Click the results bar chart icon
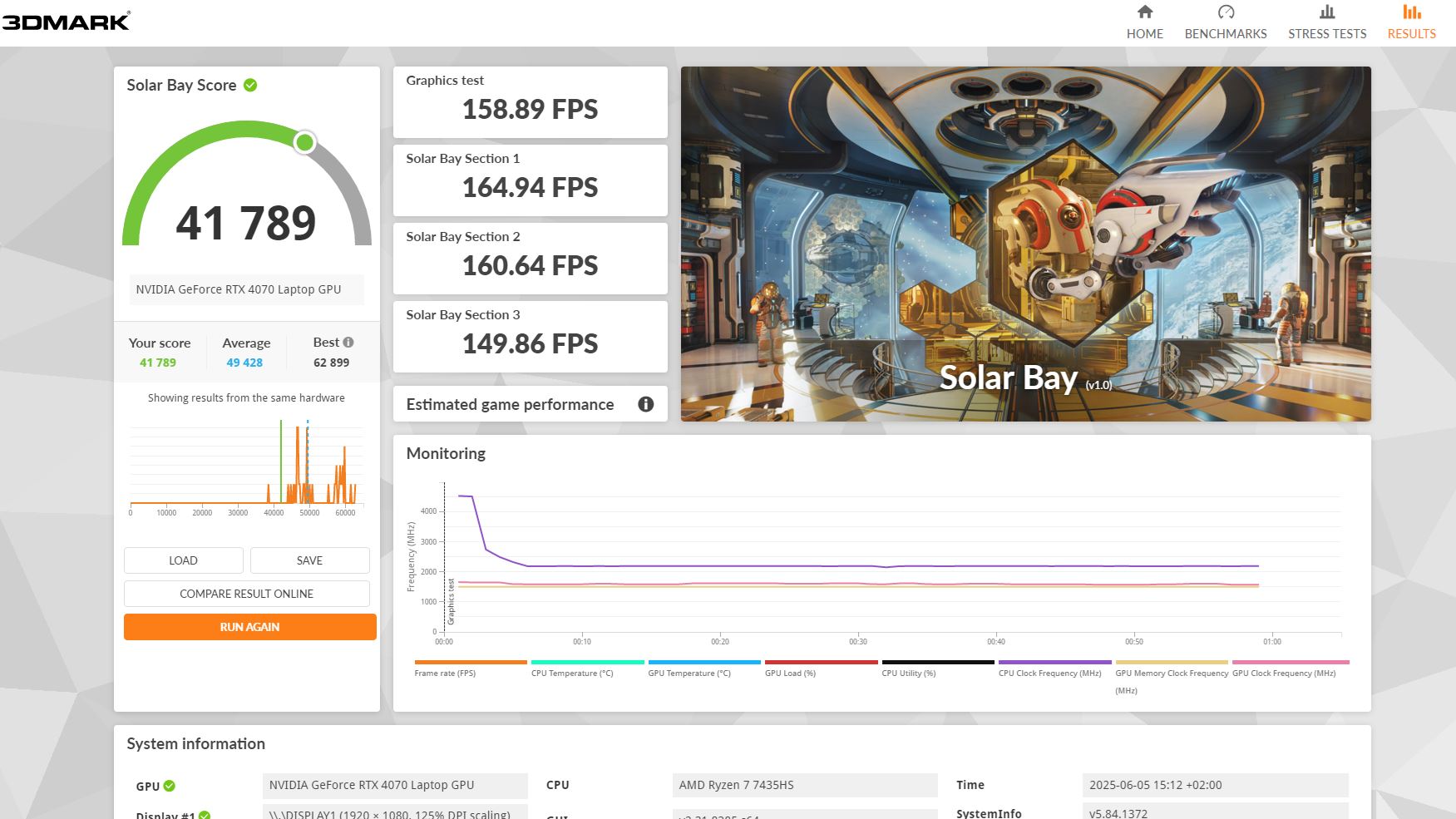 1411,12
